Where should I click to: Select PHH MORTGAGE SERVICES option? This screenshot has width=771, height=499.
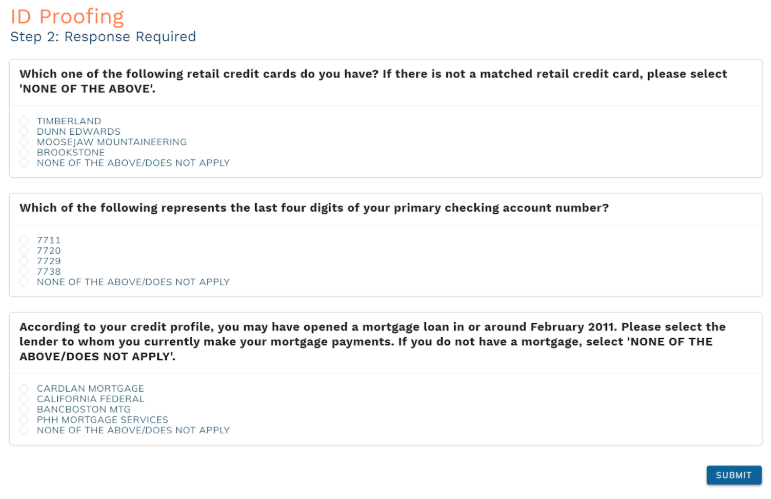24,420
